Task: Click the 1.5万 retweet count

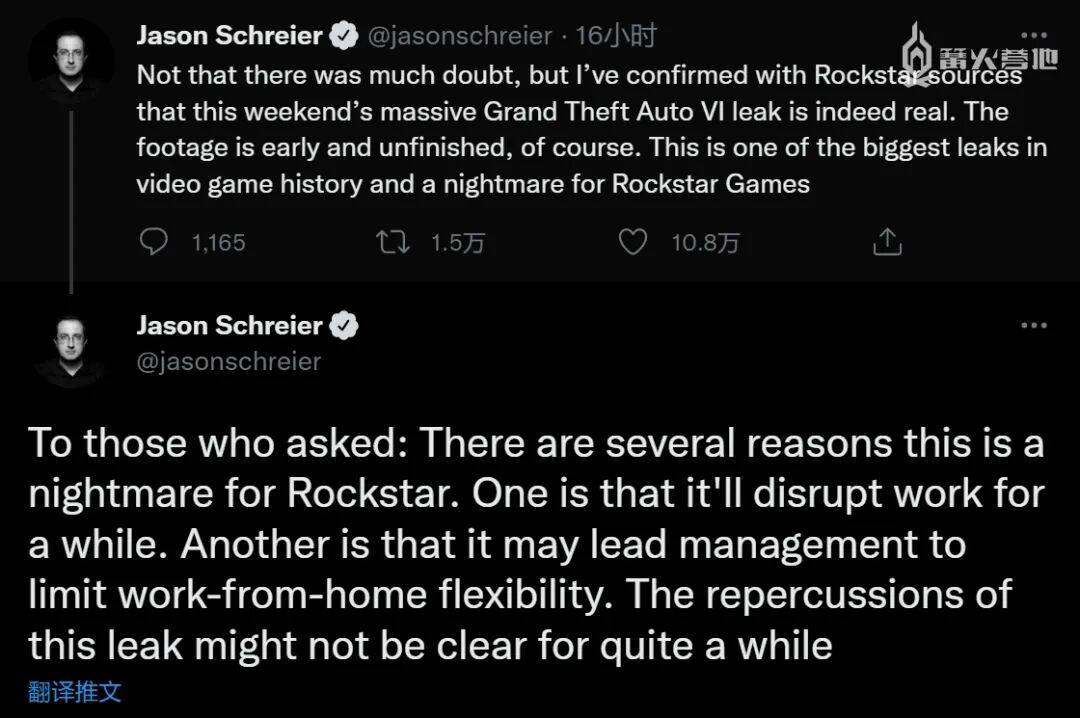Action: 457,243
